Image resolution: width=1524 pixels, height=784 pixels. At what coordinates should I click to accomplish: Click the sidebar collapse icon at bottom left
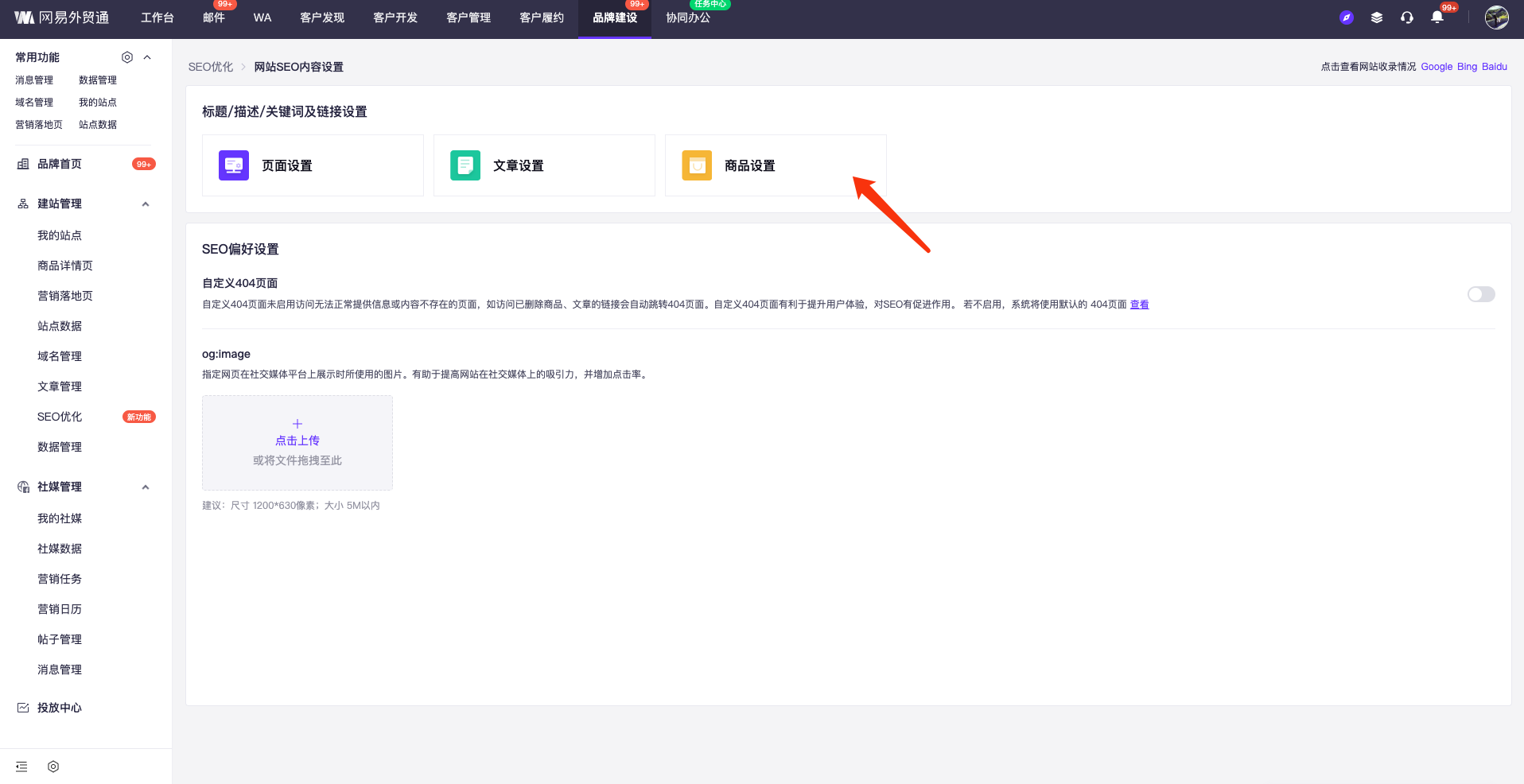point(21,767)
